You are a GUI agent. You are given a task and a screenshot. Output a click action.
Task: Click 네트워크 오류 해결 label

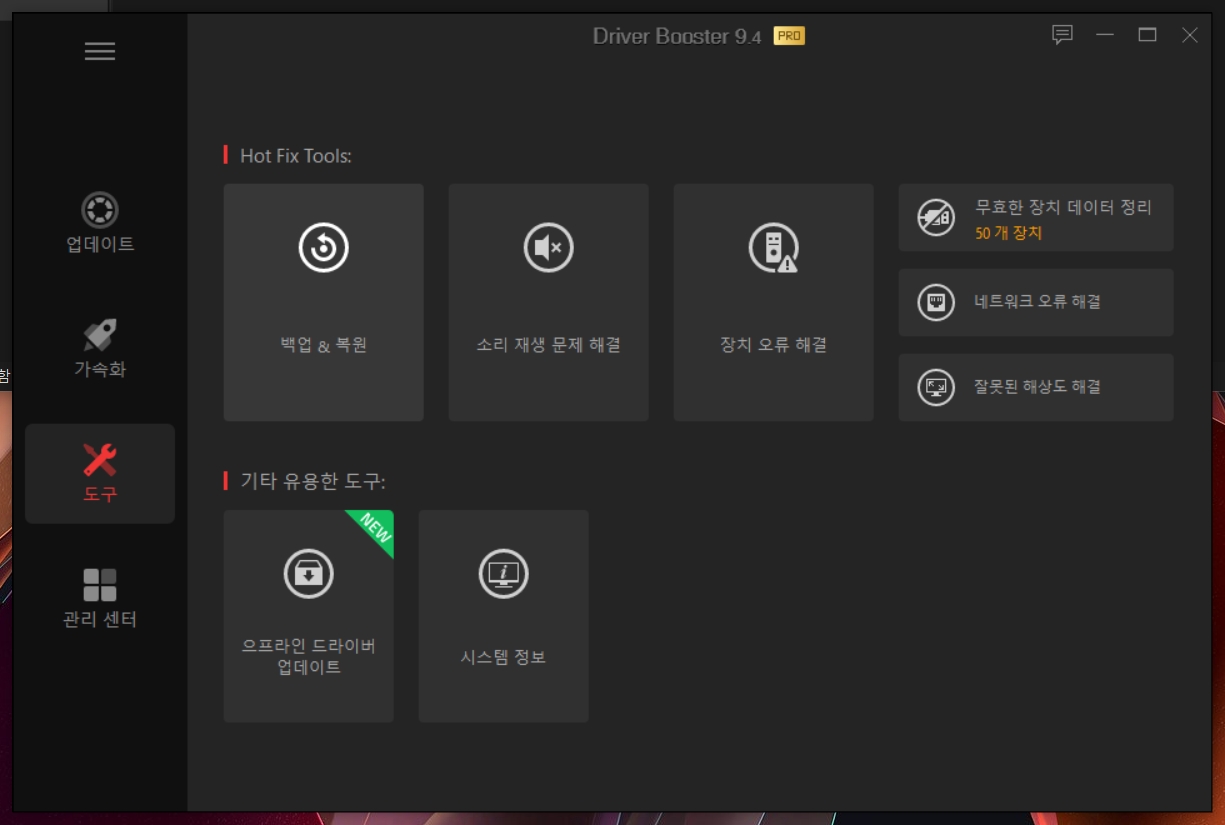[1038, 301]
